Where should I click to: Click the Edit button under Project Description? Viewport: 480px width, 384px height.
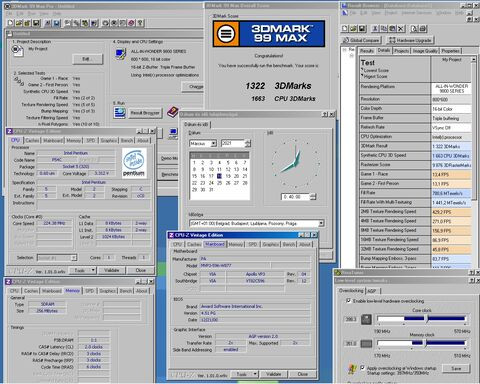point(88,59)
